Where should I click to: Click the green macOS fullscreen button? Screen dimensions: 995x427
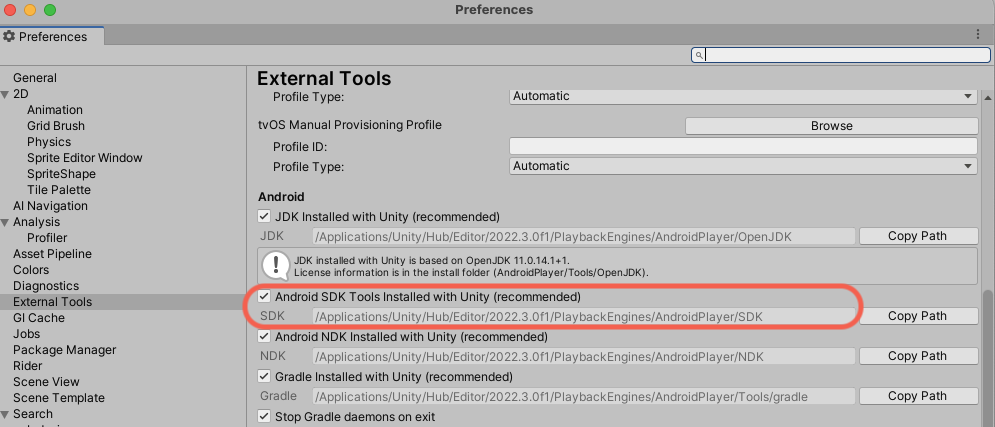point(50,10)
